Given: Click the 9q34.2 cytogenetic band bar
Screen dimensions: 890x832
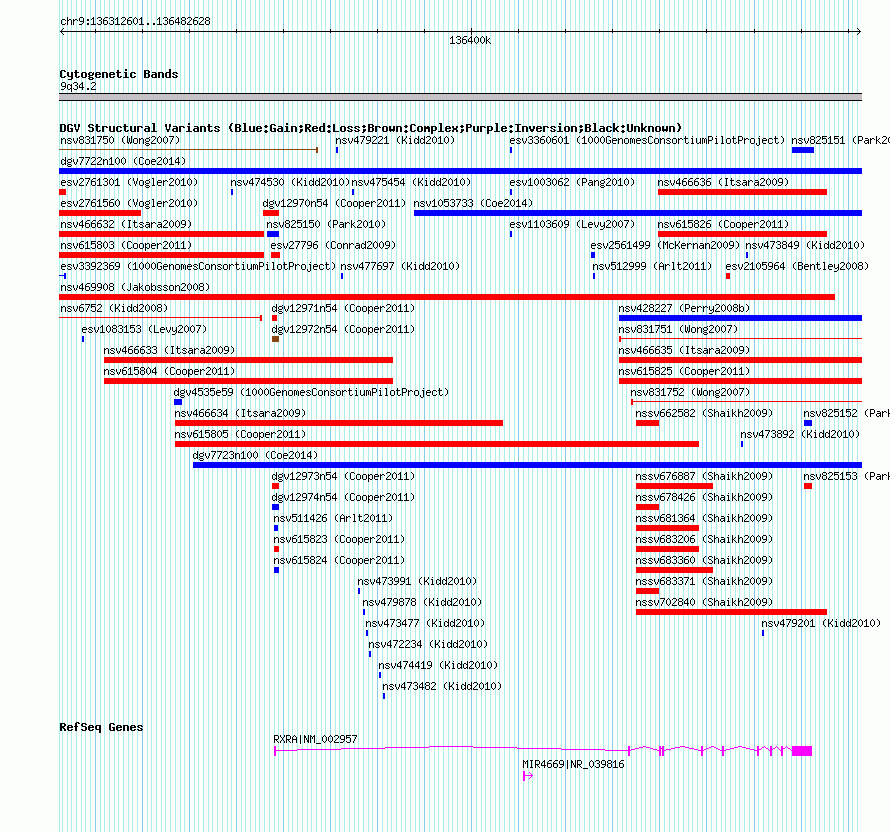Looking at the screenshot, I should pos(460,97).
